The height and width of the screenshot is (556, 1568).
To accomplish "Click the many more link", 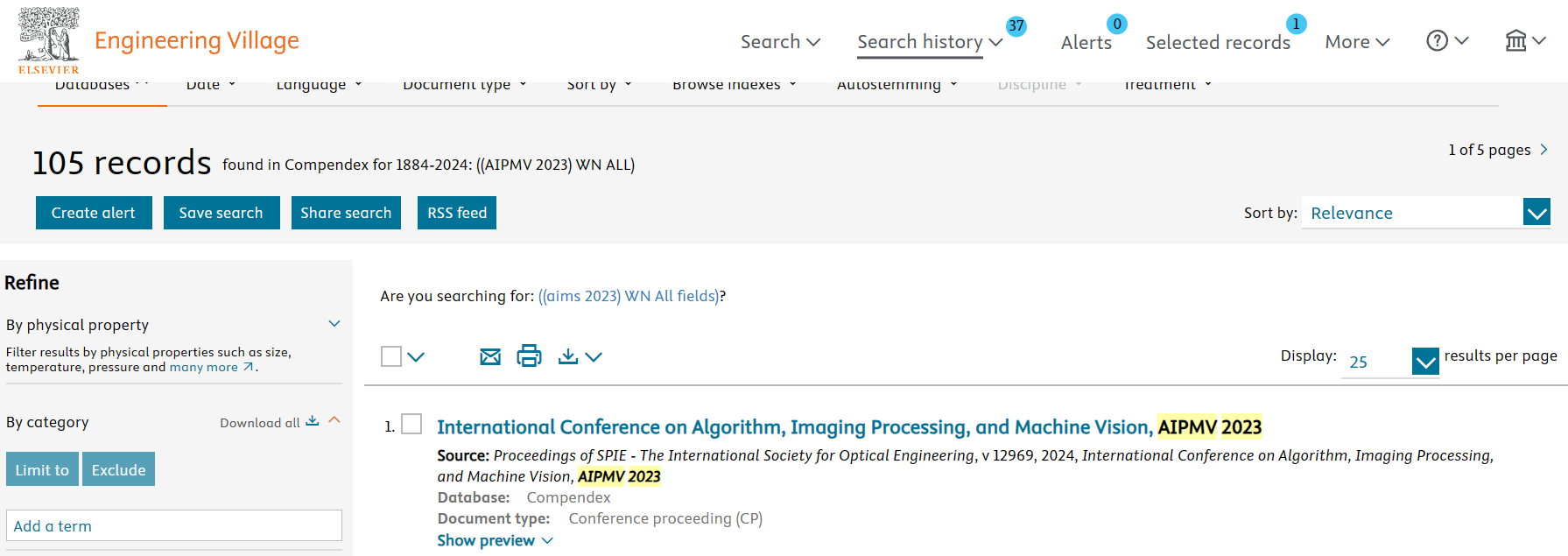I will [x=204, y=367].
